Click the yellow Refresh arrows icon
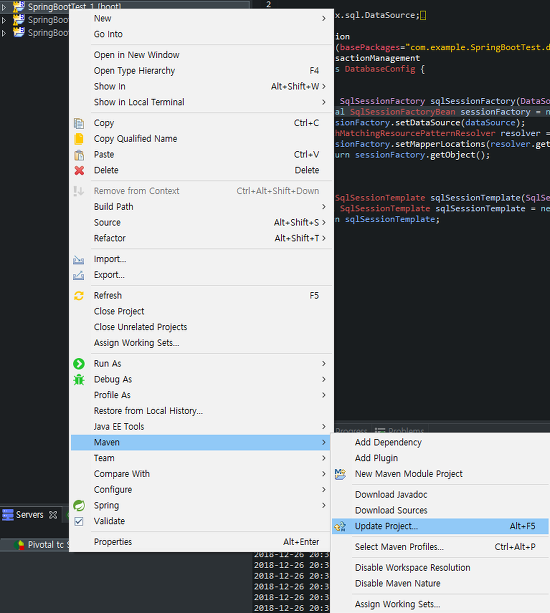 point(79,296)
